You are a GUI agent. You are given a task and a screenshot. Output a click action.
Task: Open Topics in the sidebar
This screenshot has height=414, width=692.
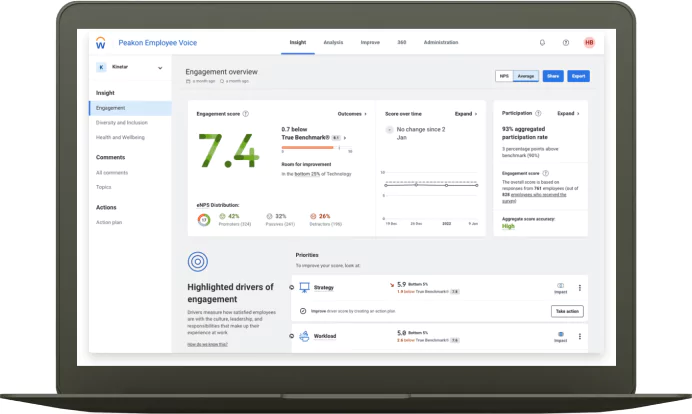coord(104,187)
